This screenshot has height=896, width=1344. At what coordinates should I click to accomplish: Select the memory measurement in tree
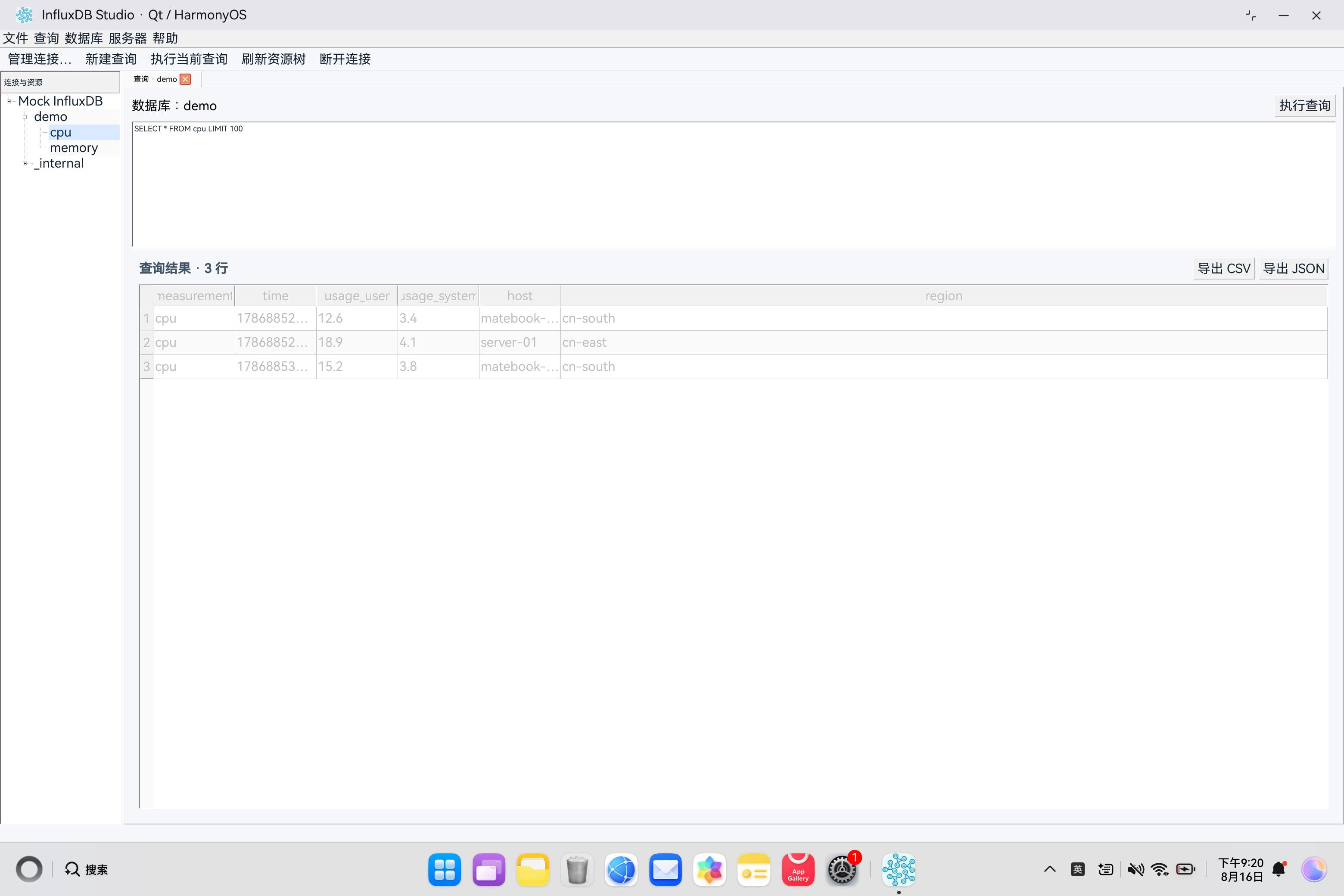74,147
